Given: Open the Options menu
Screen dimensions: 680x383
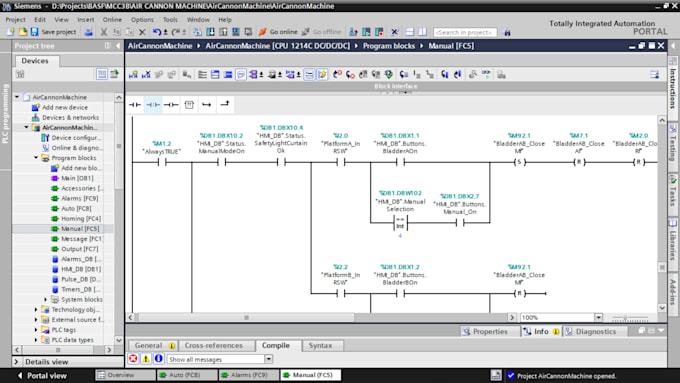Looking at the screenshot, I should (x=142, y=20).
